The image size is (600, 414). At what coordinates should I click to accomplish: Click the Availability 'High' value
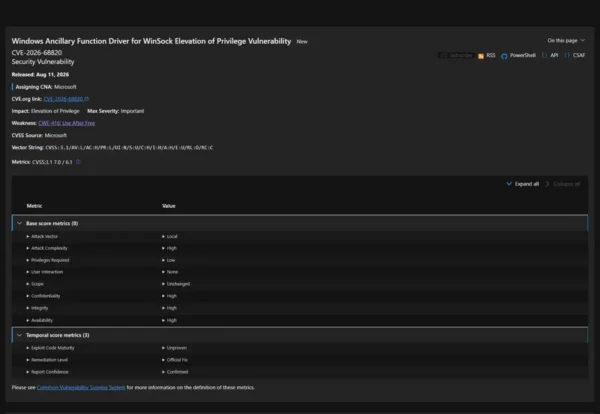coord(171,320)
